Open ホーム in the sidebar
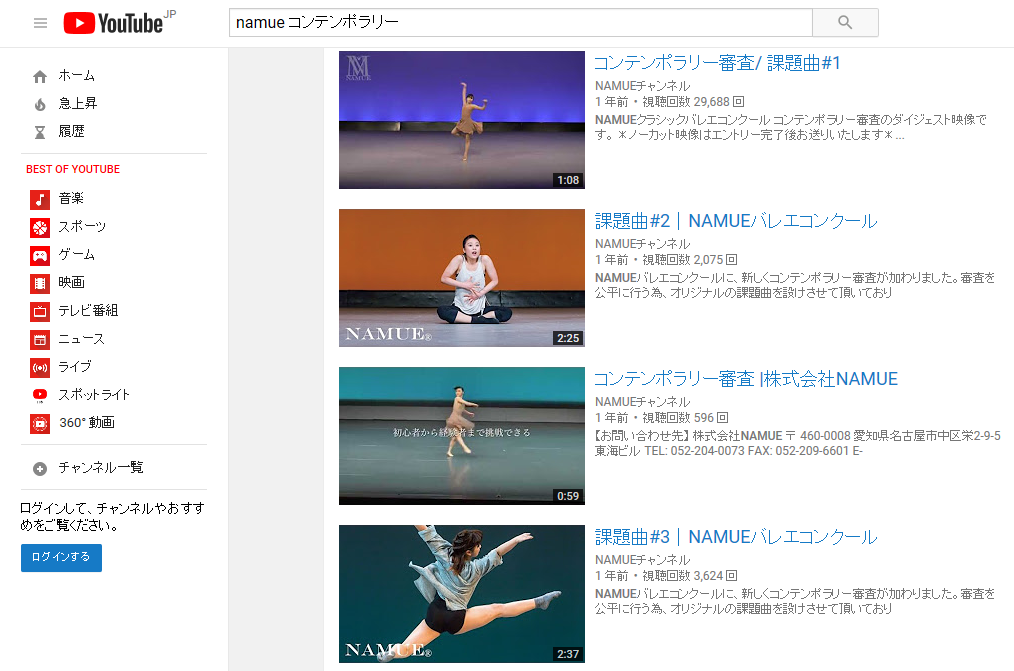Screen dimensions: 1014x671 pyautogui.click(x=76, y=76)
